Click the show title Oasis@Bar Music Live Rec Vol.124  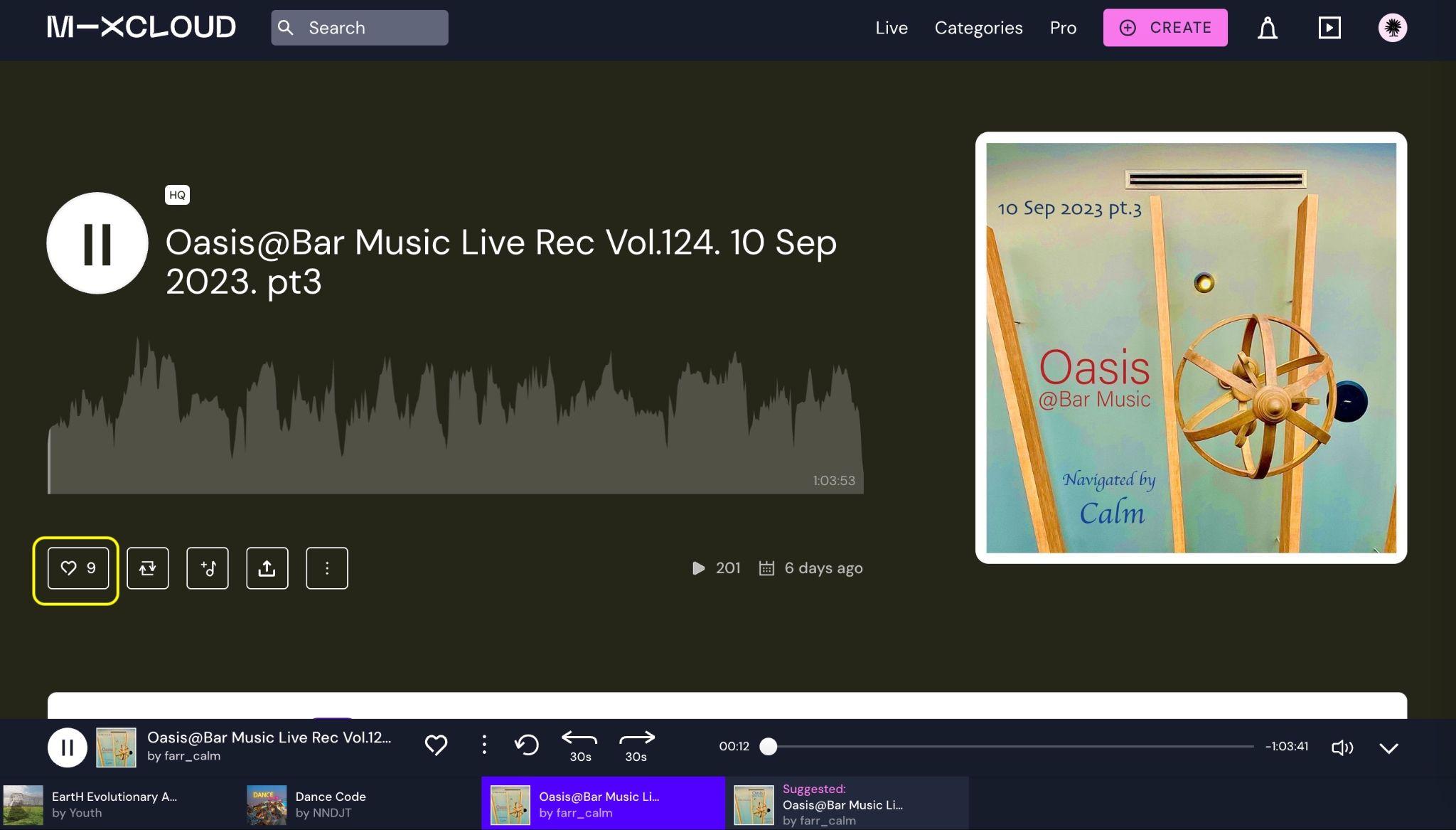click(x=501, y=262)
